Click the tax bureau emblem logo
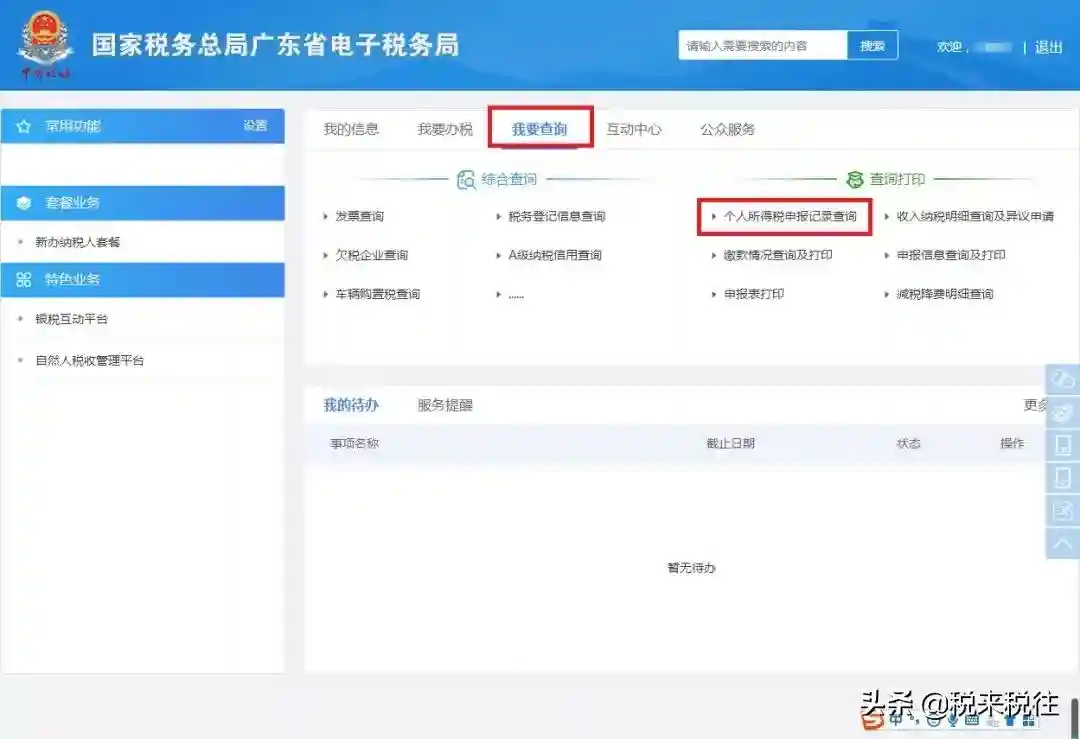 tap(45, 45)
